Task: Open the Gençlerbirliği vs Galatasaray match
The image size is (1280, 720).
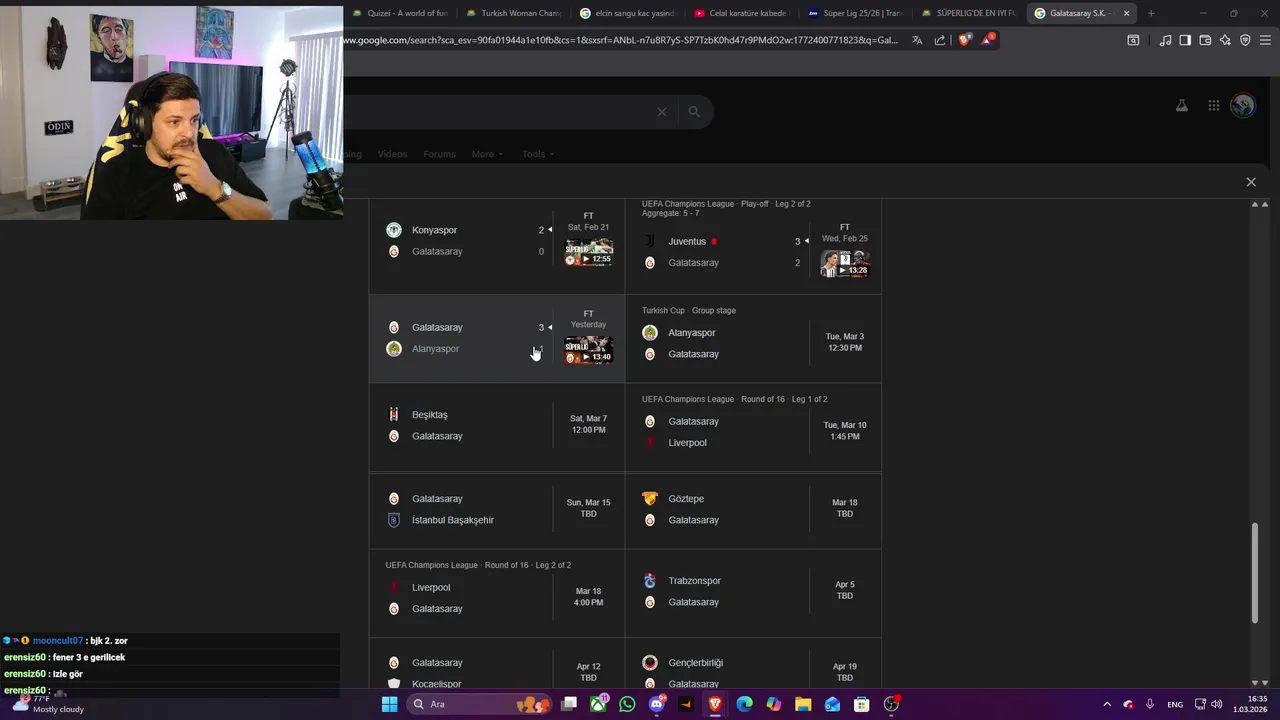Action: click(753, 664)
